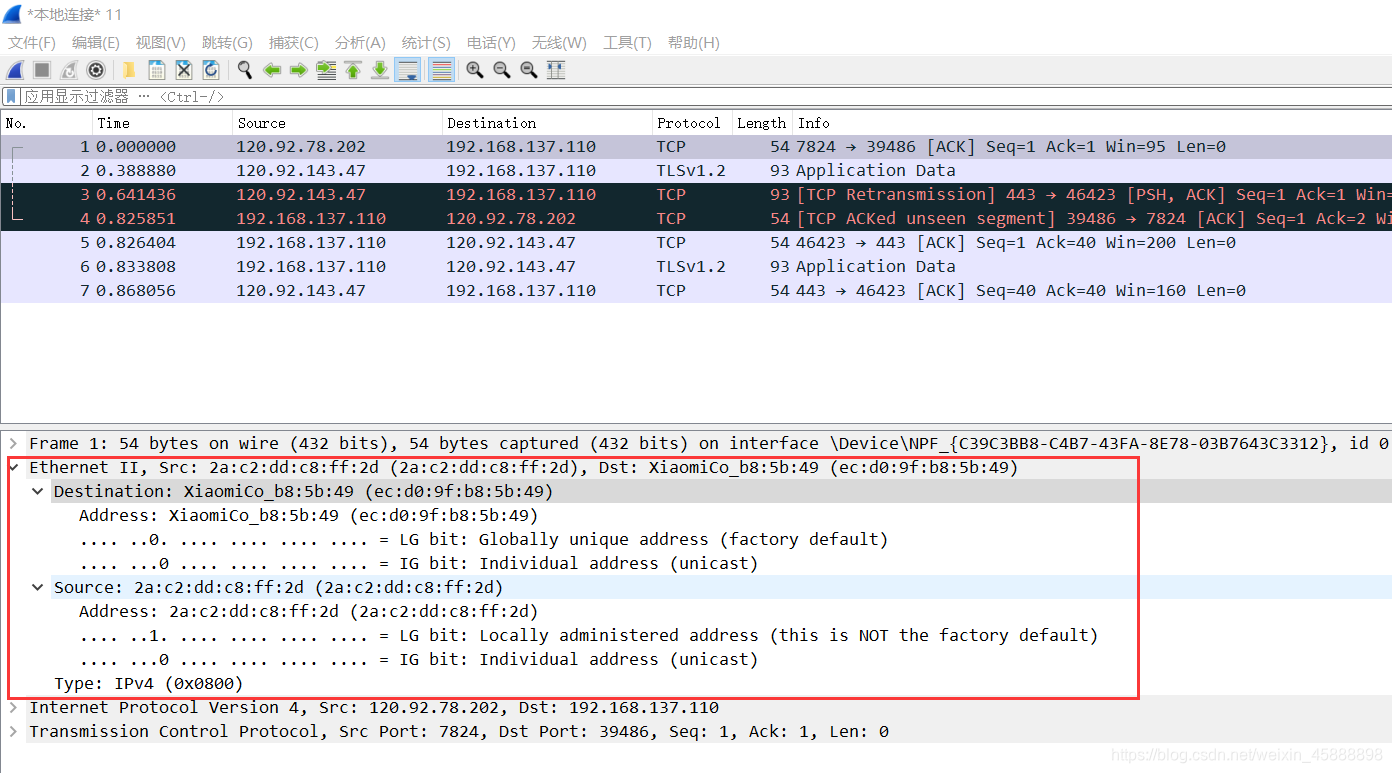Select packet 5 at time 0.826404
This screenshot has height=773, width=1392.
click(696, 243)
